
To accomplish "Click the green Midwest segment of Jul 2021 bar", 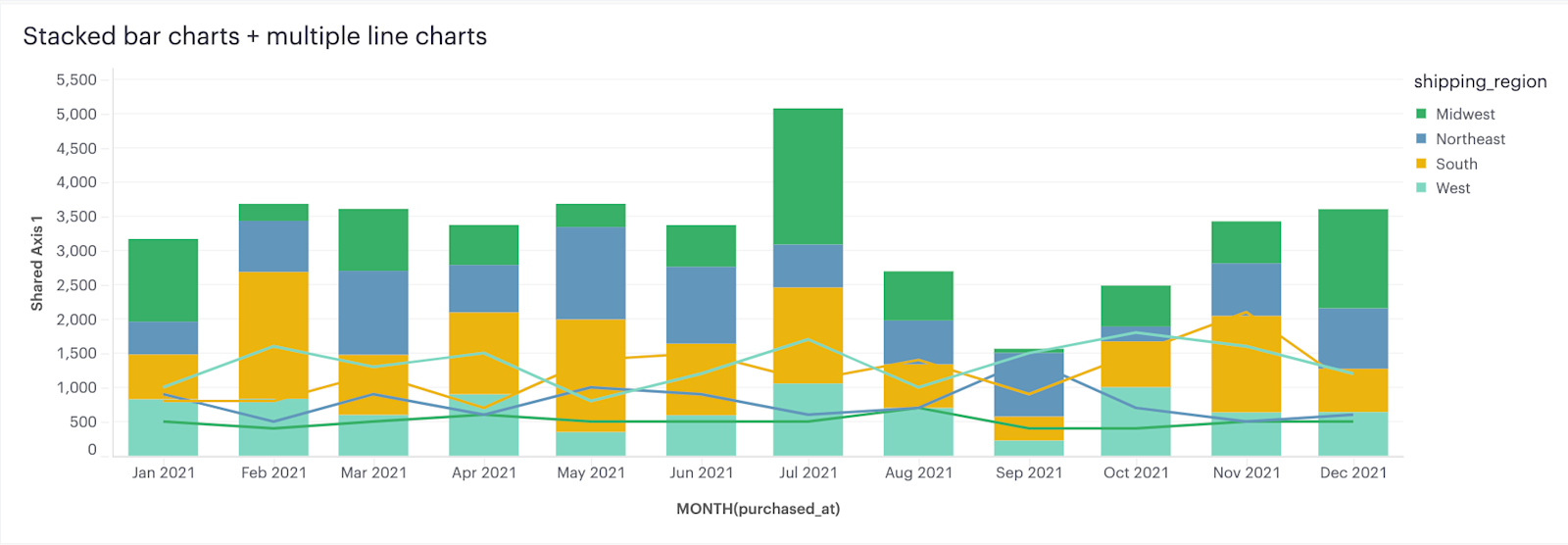I will [x=808, y=176].
